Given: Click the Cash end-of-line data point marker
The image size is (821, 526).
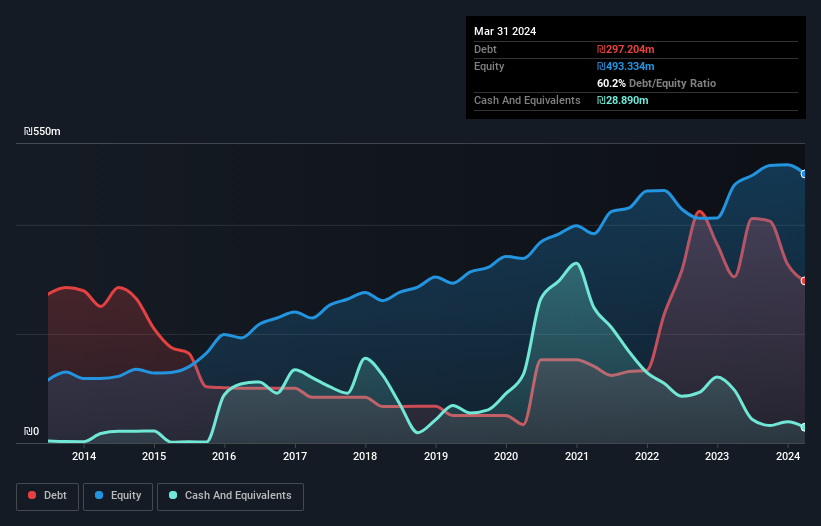Looking at the screenshot, I should [x=804, y=428].
